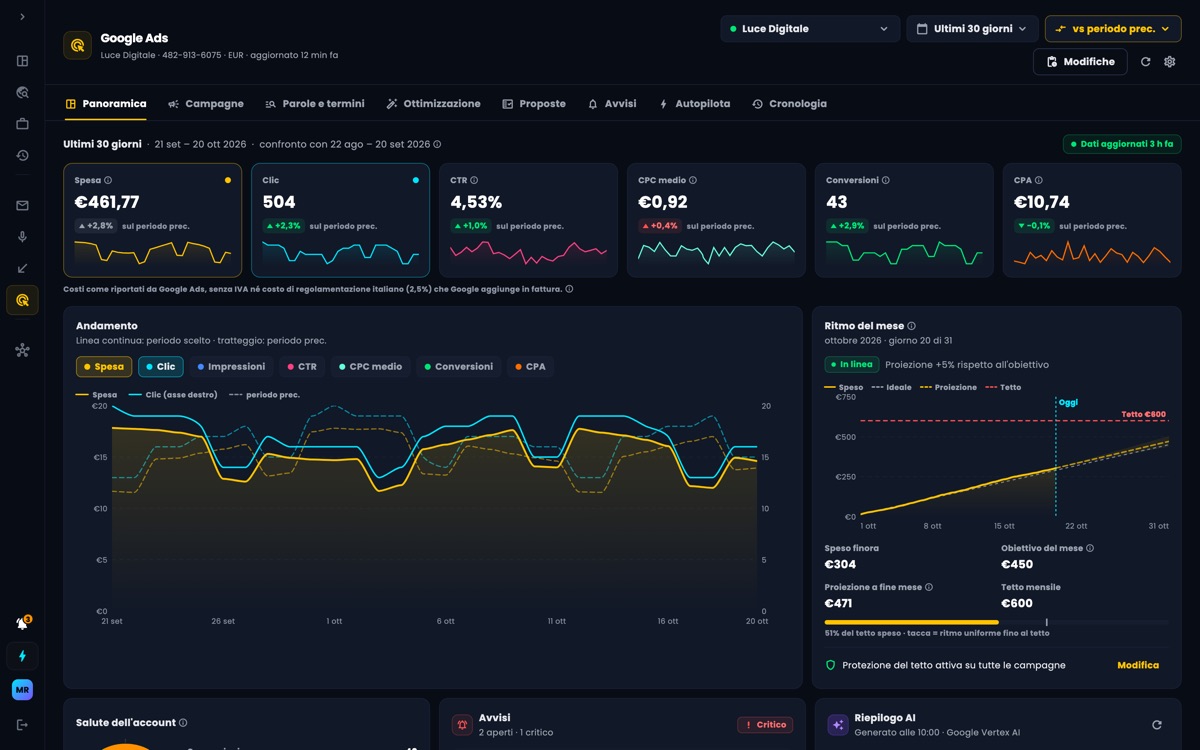This screenshot has height=750, width=1200.
Task: Open the network nodes icon in sidebar
Action: (22, 350)
